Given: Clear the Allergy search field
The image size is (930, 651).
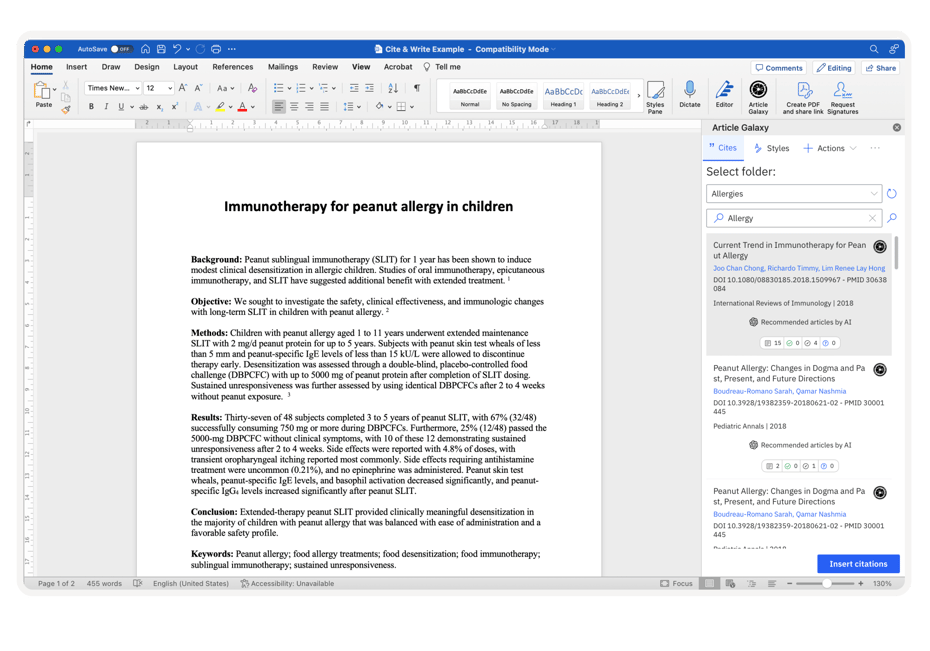Looking at the screenshot, I should pyautogui.click(x=872, y=217).
